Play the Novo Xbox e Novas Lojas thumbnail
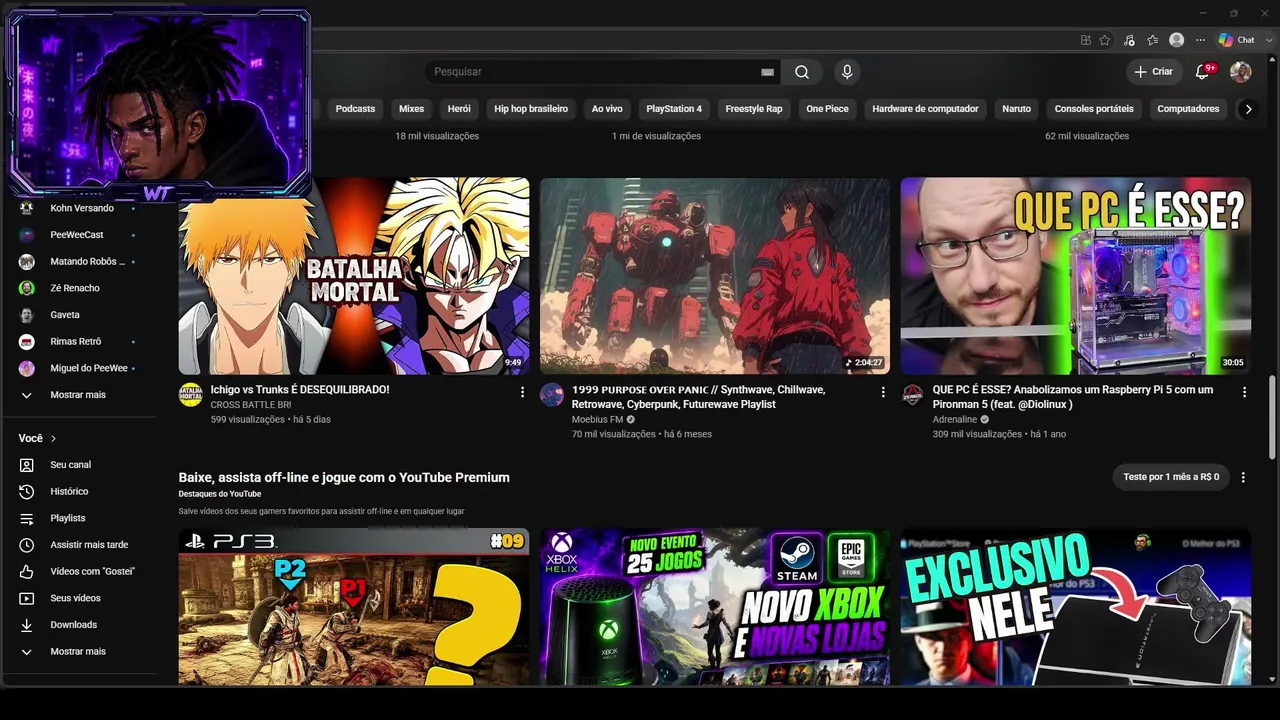Viewport: 1280px width, 720px height. (715, 607)
